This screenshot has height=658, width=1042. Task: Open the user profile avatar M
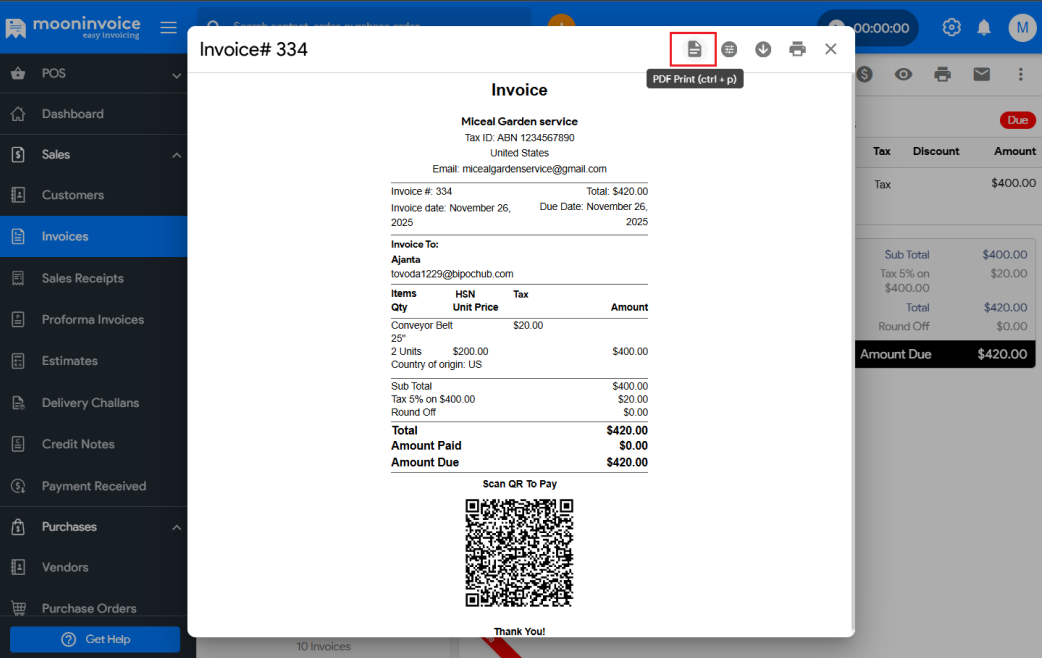point(1021,27)
